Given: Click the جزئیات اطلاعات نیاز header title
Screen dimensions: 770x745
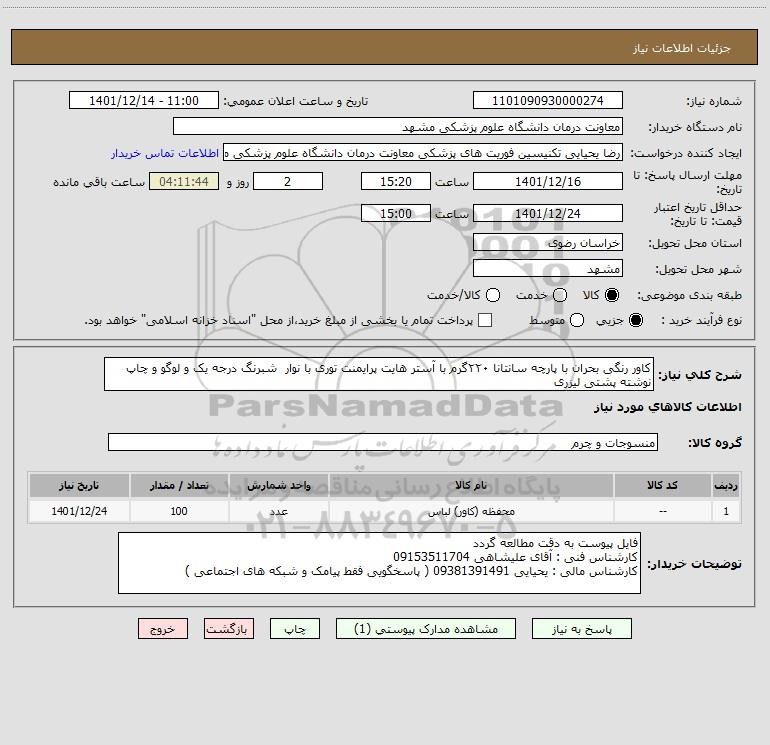Looking at the screenshot, I should coord(681,48).
